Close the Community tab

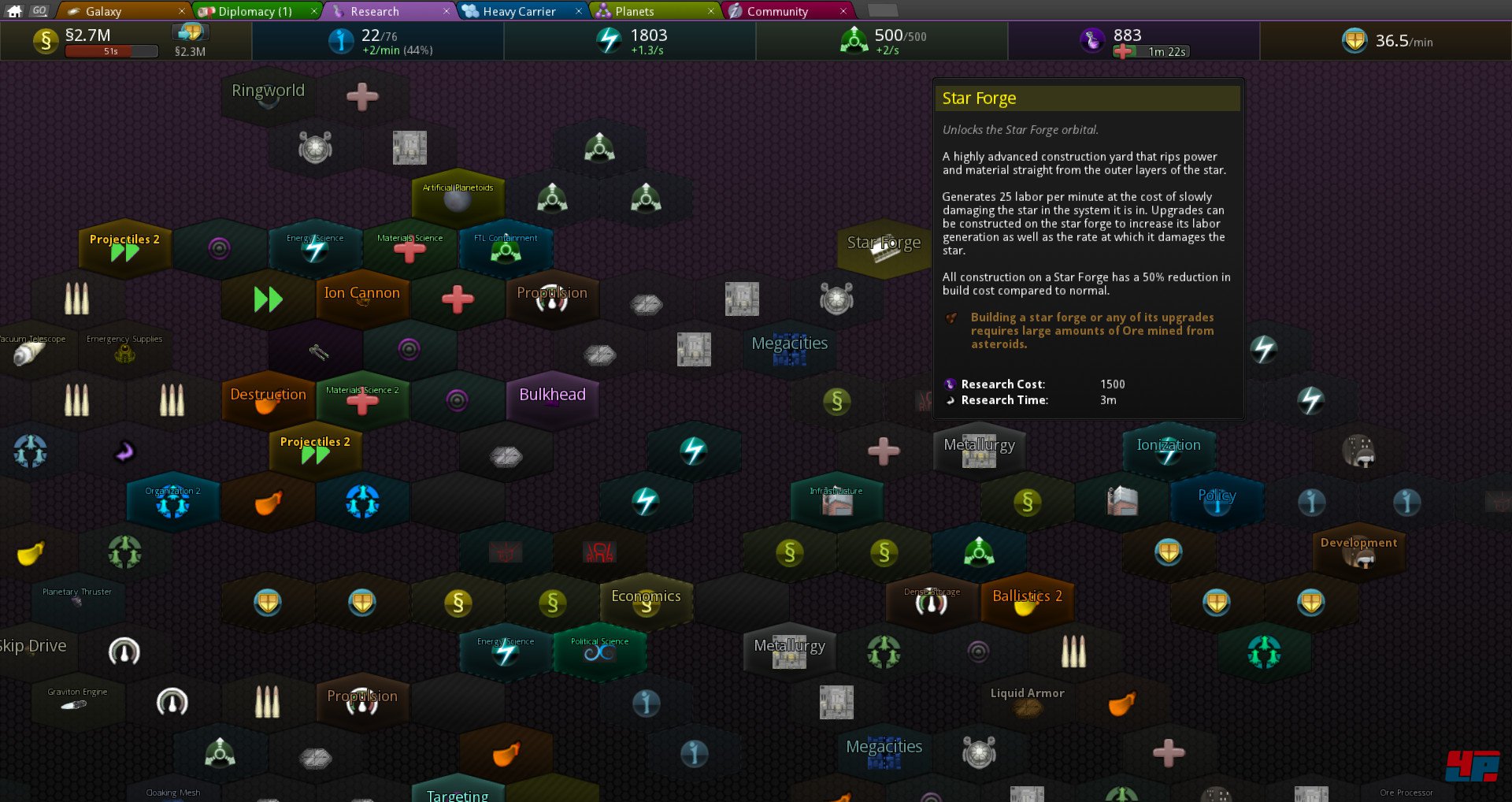tap(843, 11)
